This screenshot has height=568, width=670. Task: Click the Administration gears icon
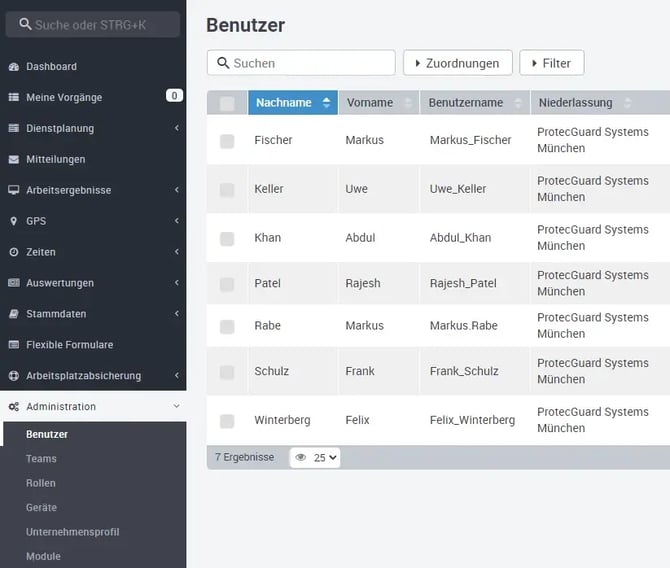tap(14, 407)
